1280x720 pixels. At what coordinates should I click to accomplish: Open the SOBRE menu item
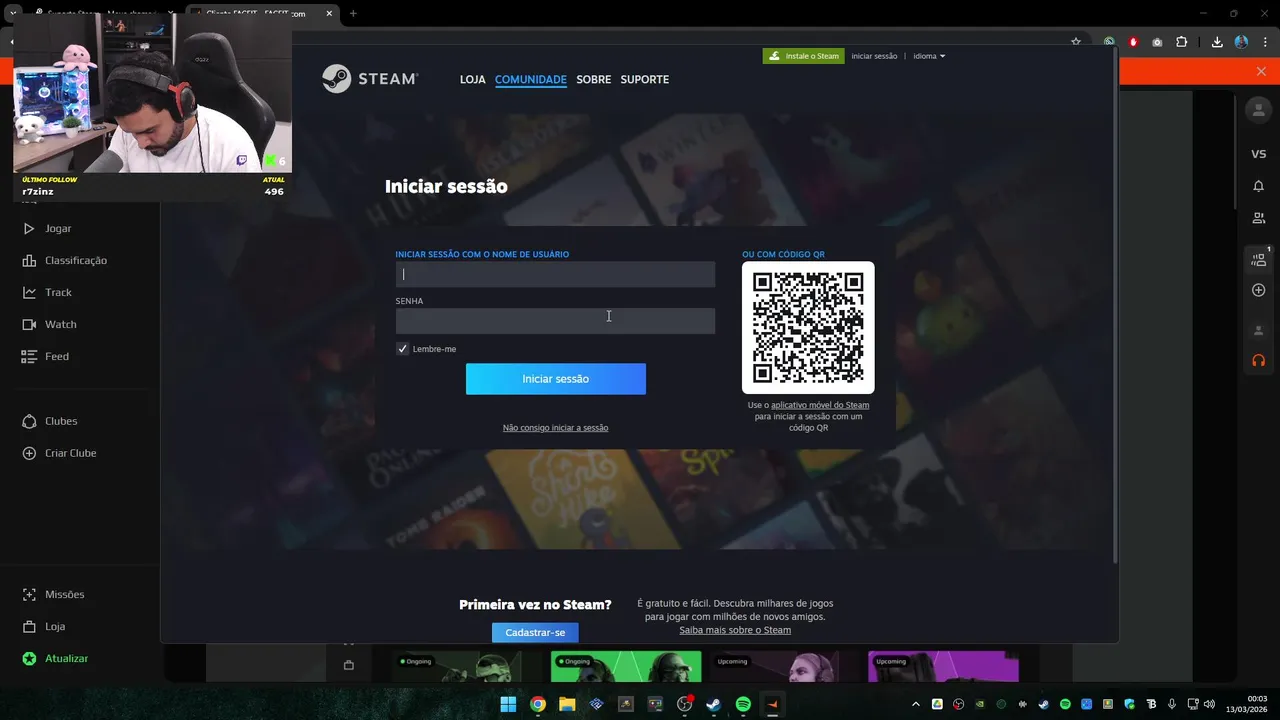click(x=593, y=79)
